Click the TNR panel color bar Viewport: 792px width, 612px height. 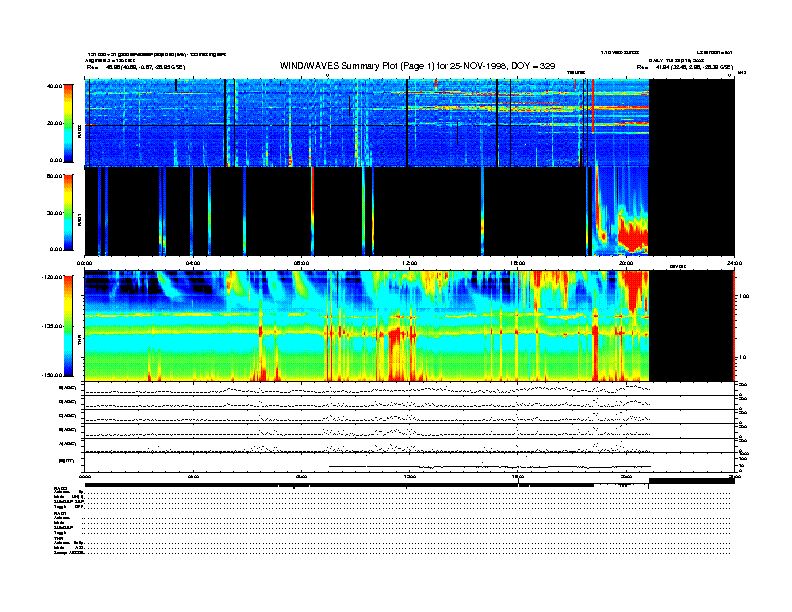coord(68,326)
